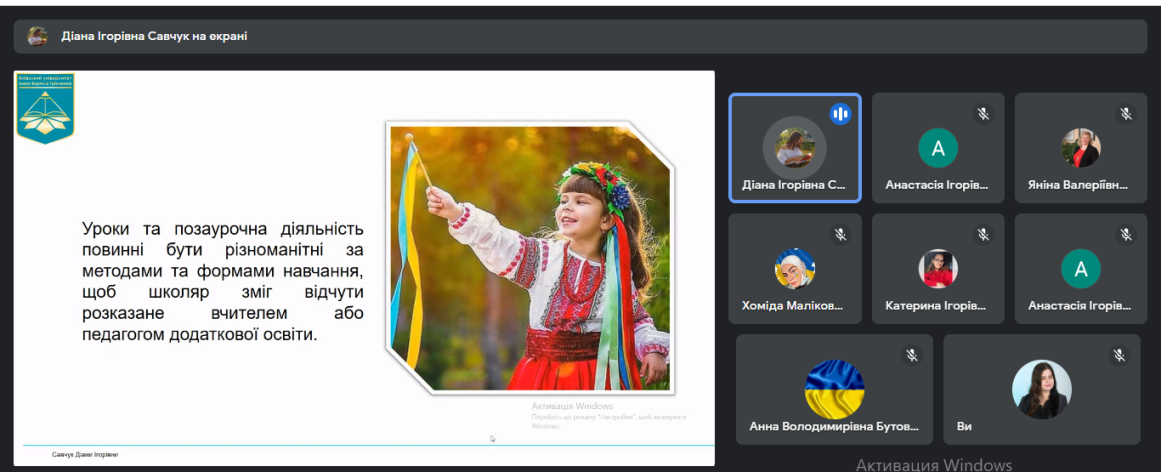Select Хоміда Маліков's cartoon avatar

click(x=795, y=268)
